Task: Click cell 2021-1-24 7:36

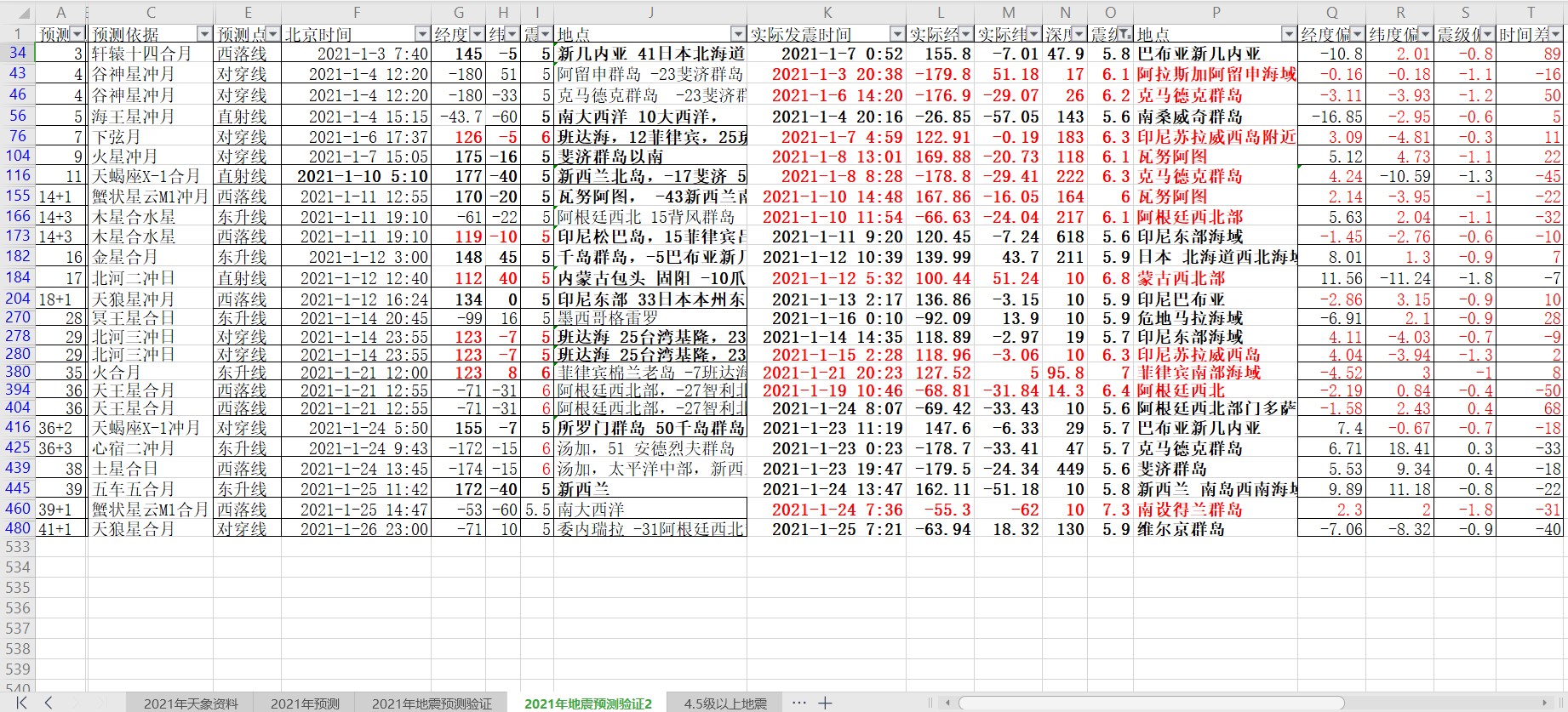Action: 827,510
